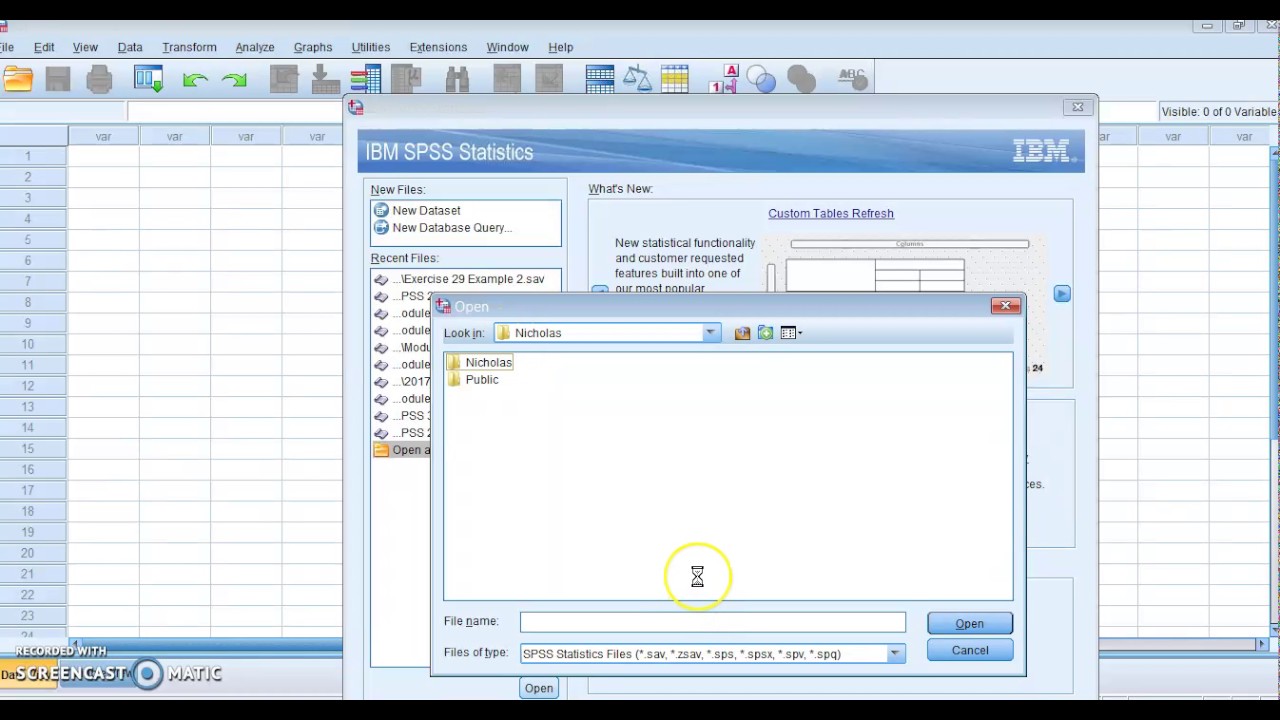Image resolution: width=1280 pixels, height=720 pixels.
Task: Click the File name input field
Action: pyautogui.click(x=713, y=622)
